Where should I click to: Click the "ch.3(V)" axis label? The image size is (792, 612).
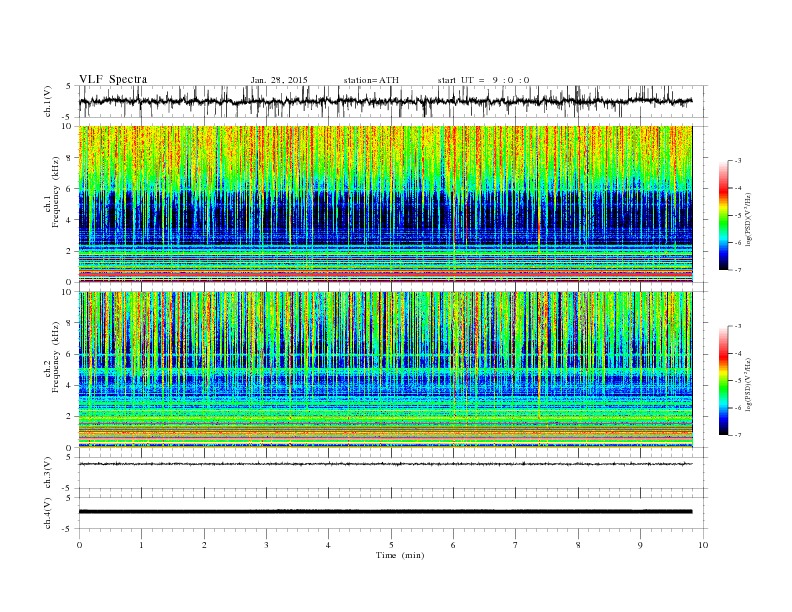(x=48, y=473)
